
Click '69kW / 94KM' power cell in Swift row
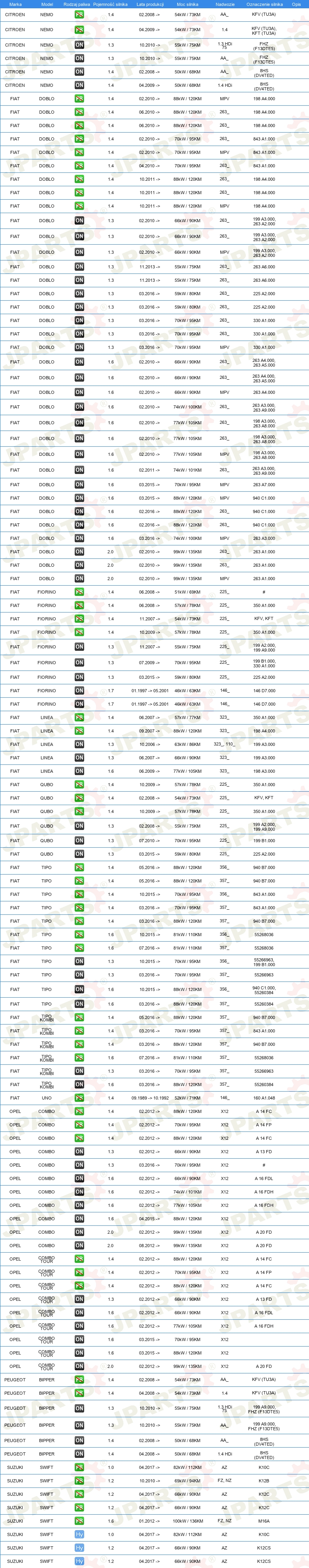click(188, 1480)
